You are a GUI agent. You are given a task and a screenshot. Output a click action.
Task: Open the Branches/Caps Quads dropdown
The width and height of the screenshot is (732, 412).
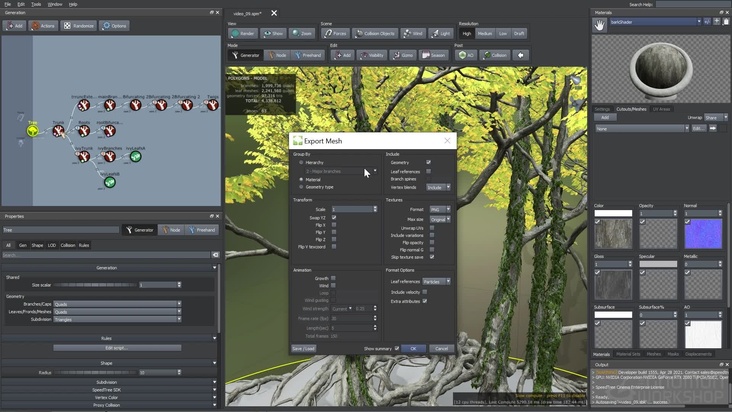(117, 304)
